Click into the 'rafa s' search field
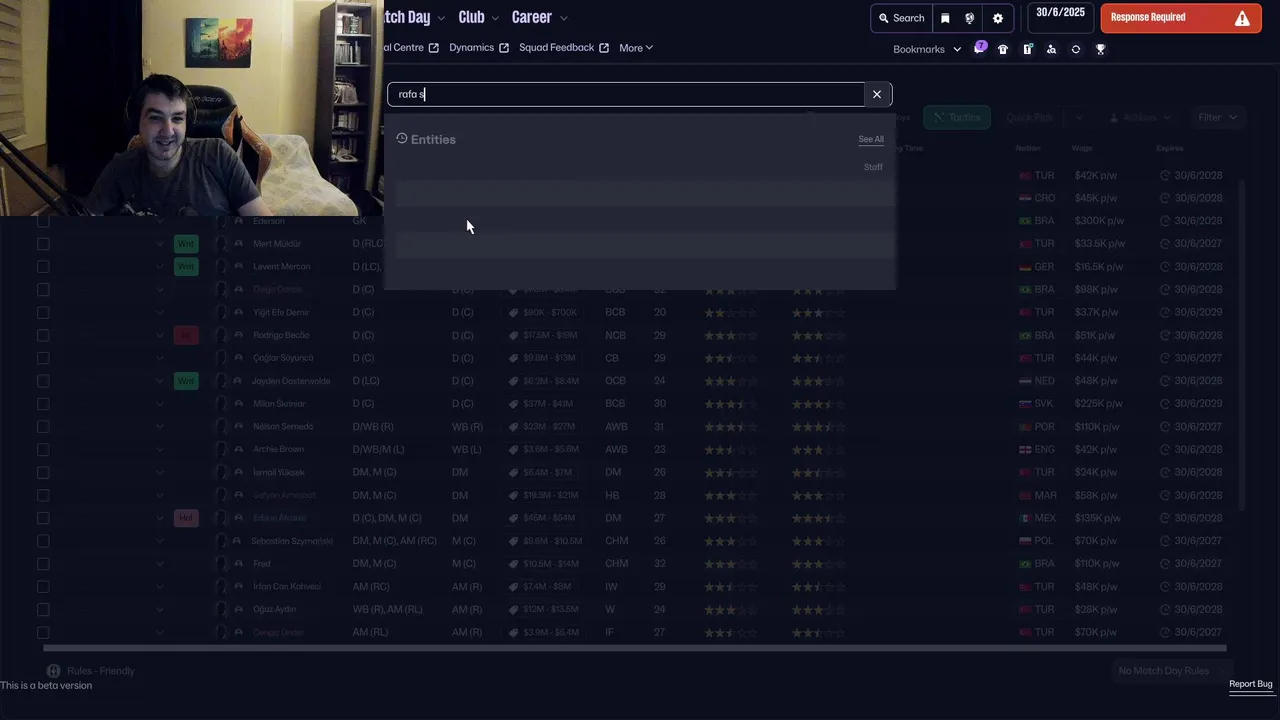The width and height of the screenshot is (1280, 720). (x=626, y=94)
